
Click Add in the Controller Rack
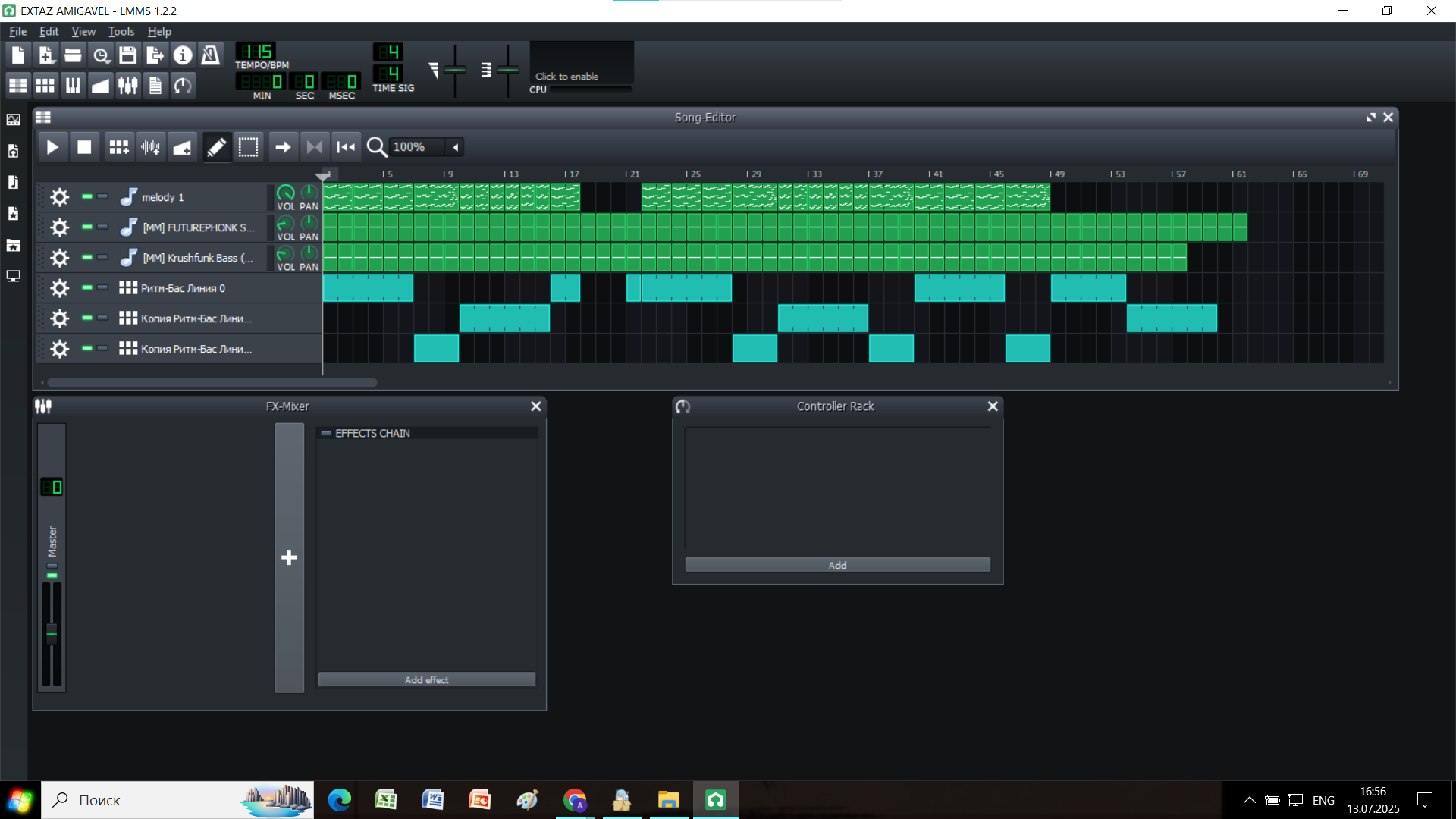tap(836, 564)
